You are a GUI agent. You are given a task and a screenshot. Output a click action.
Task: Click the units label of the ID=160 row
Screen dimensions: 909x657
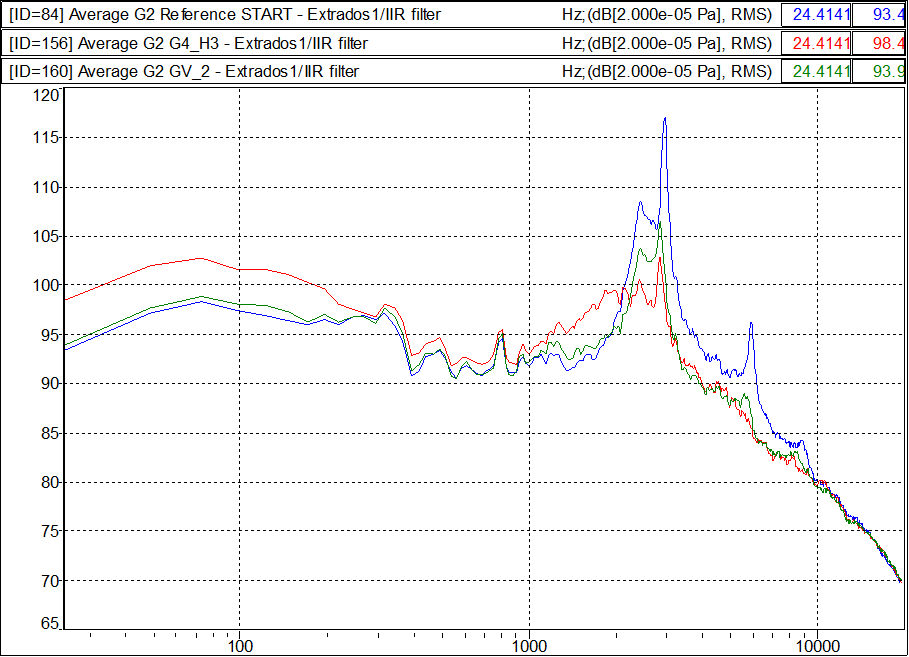(667, 71)
